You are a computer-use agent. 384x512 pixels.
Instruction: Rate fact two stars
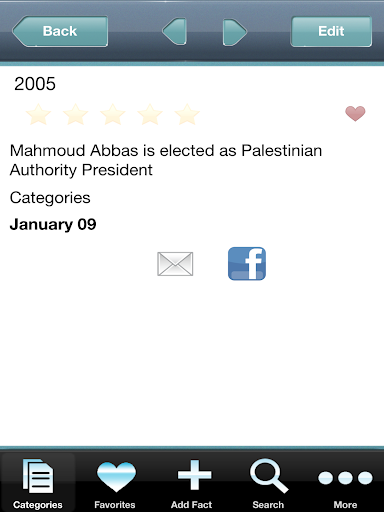click(76, 114)
